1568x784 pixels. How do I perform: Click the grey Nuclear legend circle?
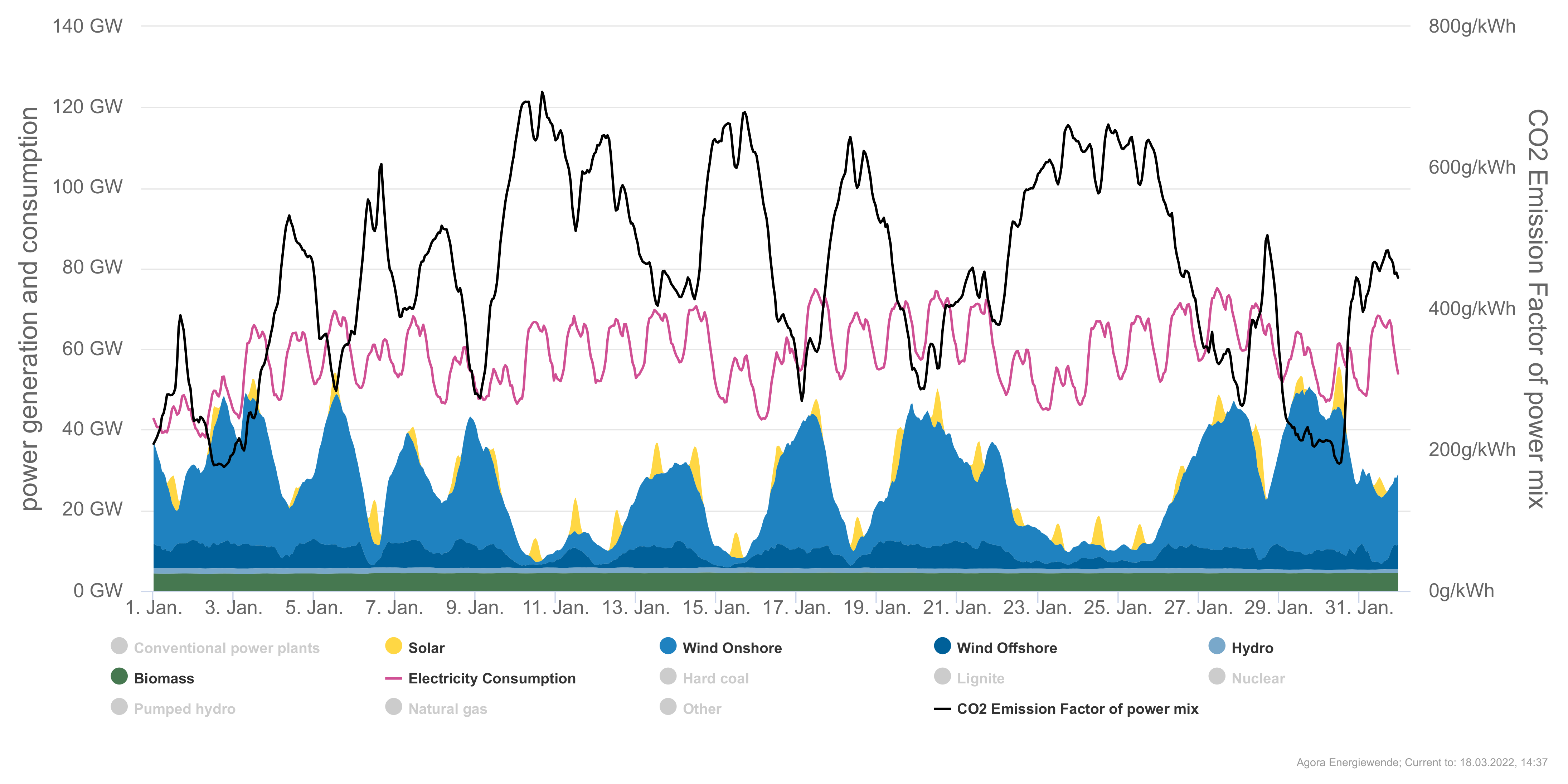pyautogui.click(x=1217, y=676)
